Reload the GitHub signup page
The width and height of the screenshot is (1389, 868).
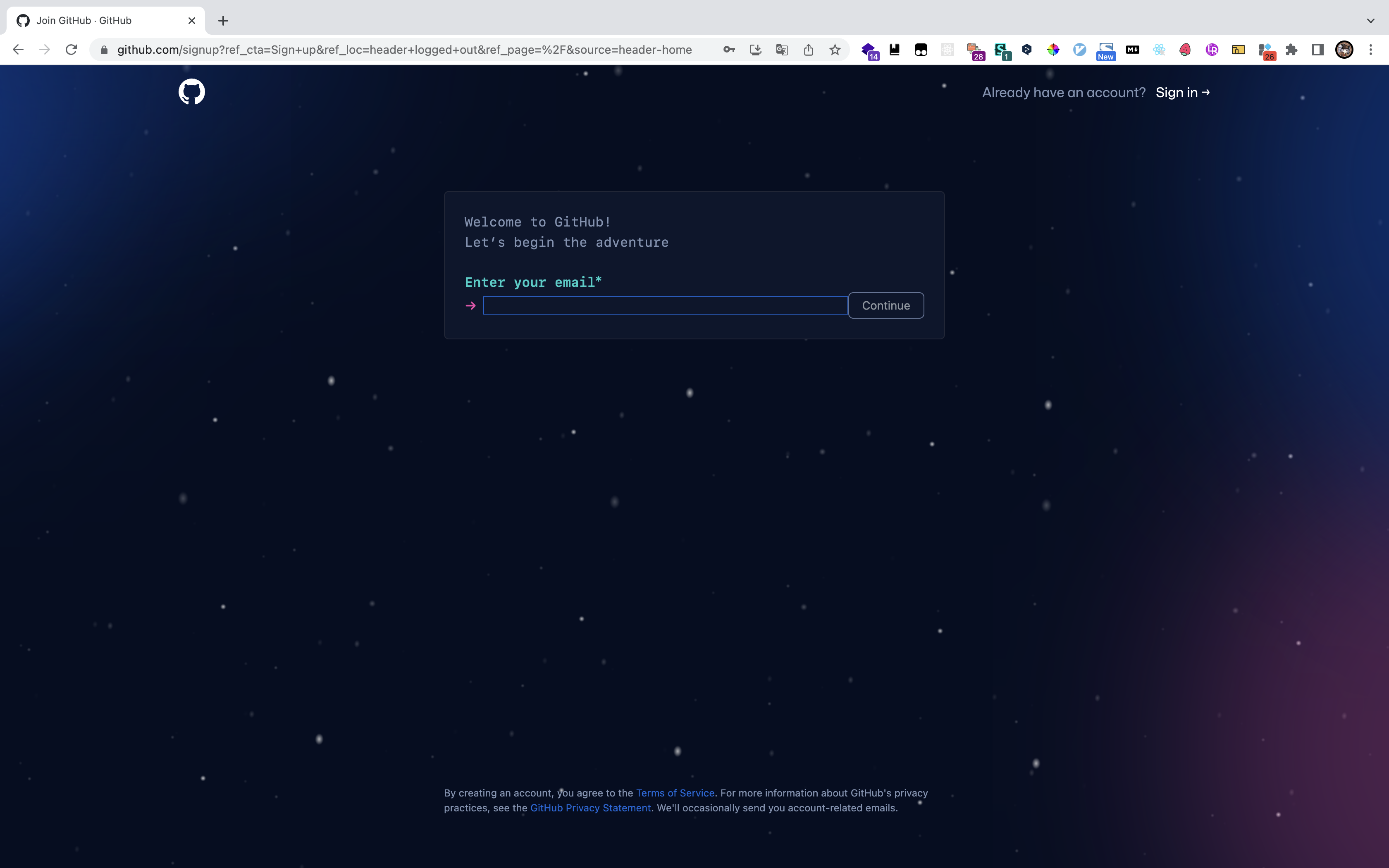click(x=71, y=50)
